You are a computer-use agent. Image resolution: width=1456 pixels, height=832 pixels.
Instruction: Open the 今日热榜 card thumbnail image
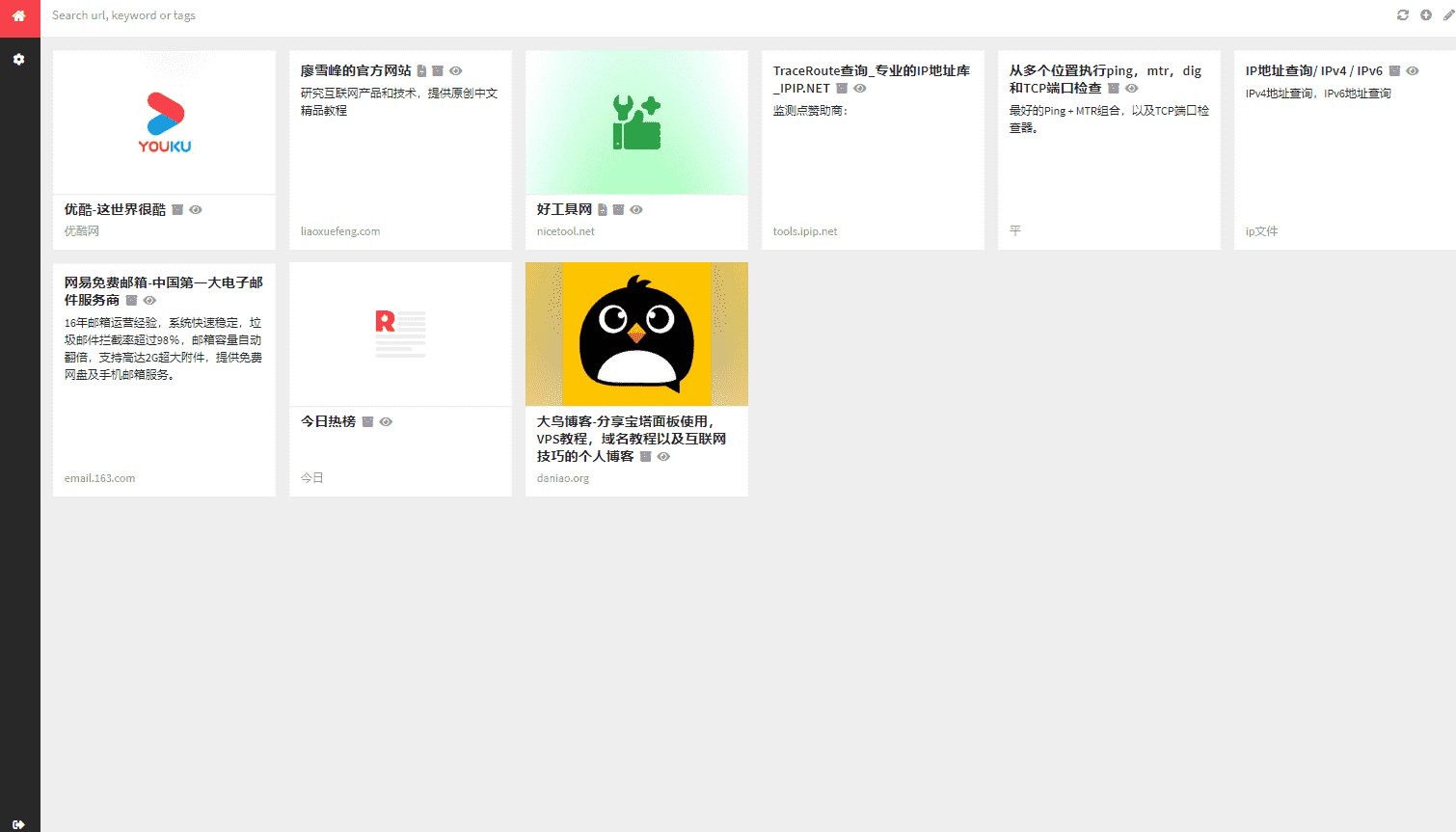[400, 334]
